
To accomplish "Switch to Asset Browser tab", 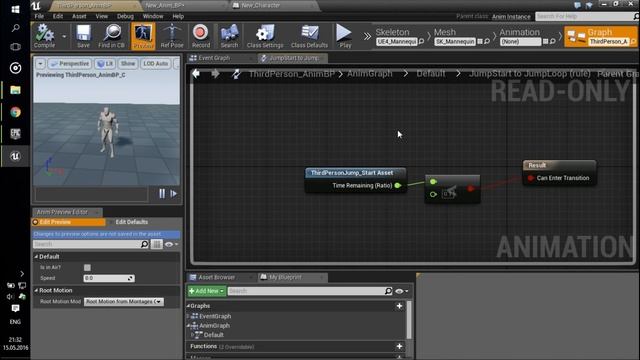I will coord(217,277).
